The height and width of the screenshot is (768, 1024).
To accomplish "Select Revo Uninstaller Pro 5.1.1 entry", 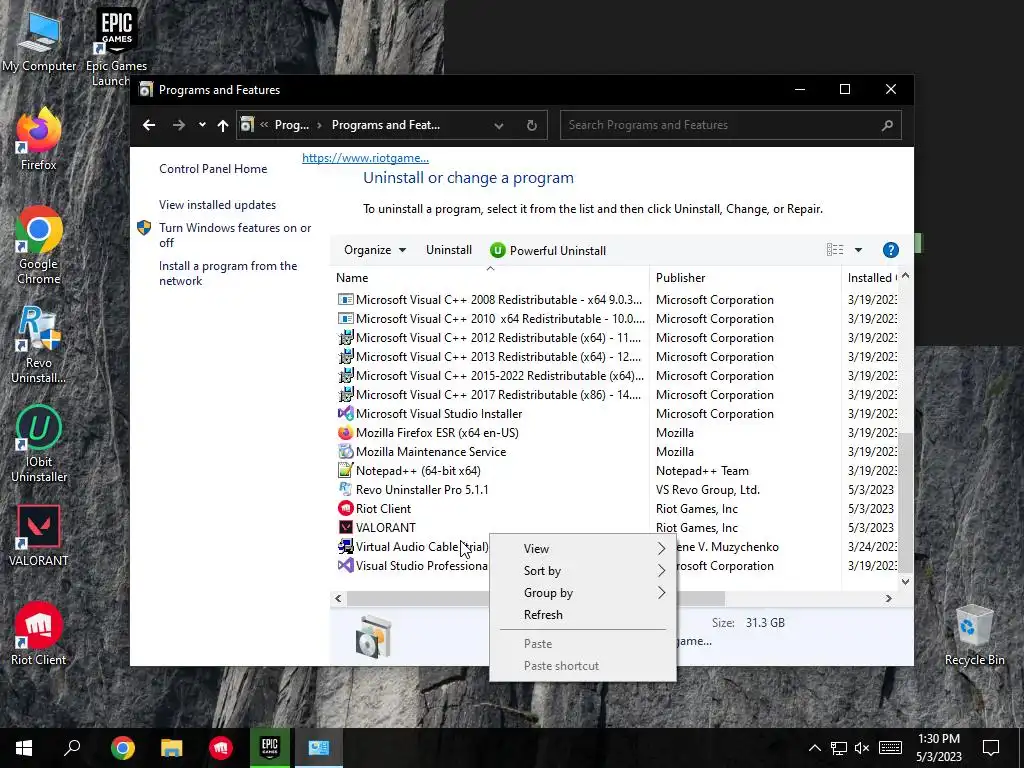I will [x=422, y=489].
